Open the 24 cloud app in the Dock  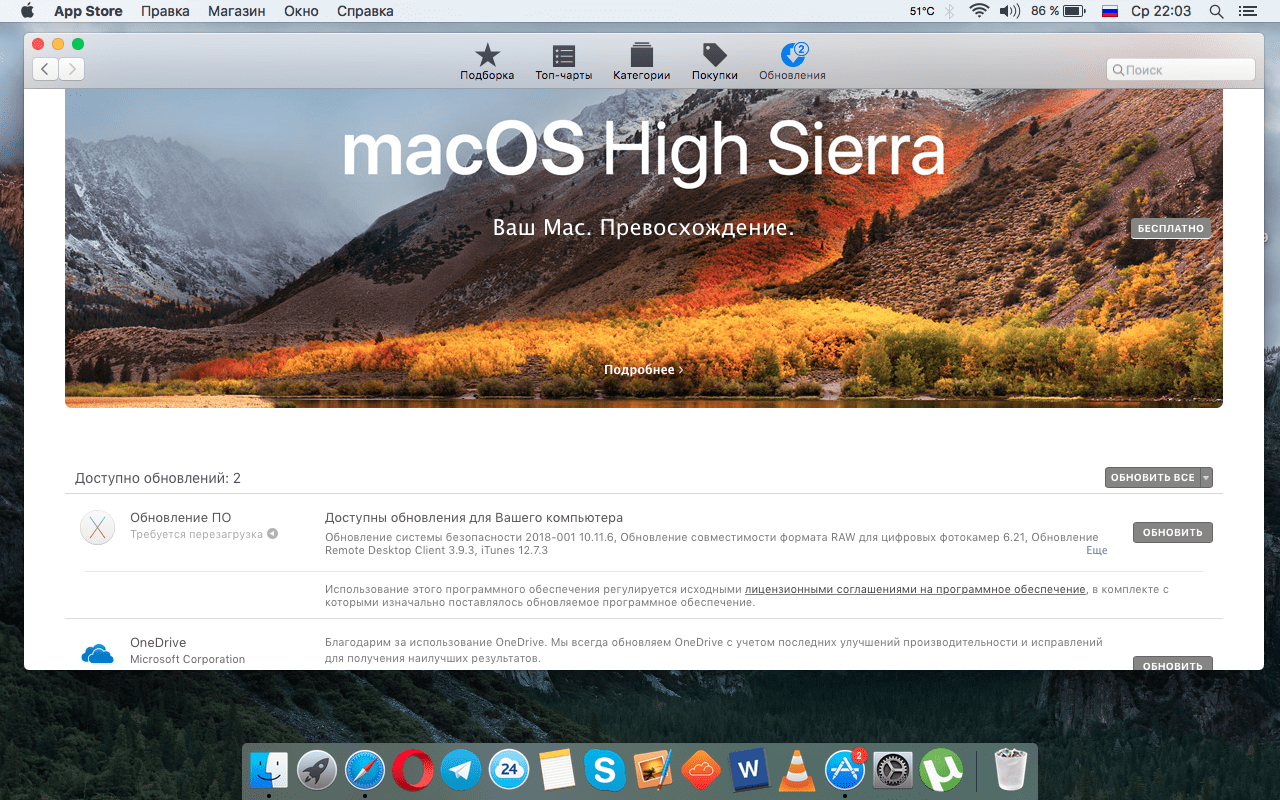tap(509, 770)
